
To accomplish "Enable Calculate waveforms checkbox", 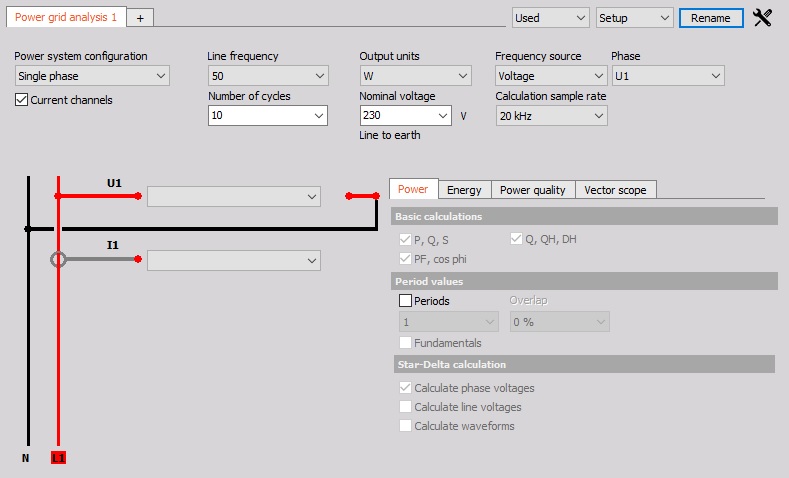I will pos(405,426).
